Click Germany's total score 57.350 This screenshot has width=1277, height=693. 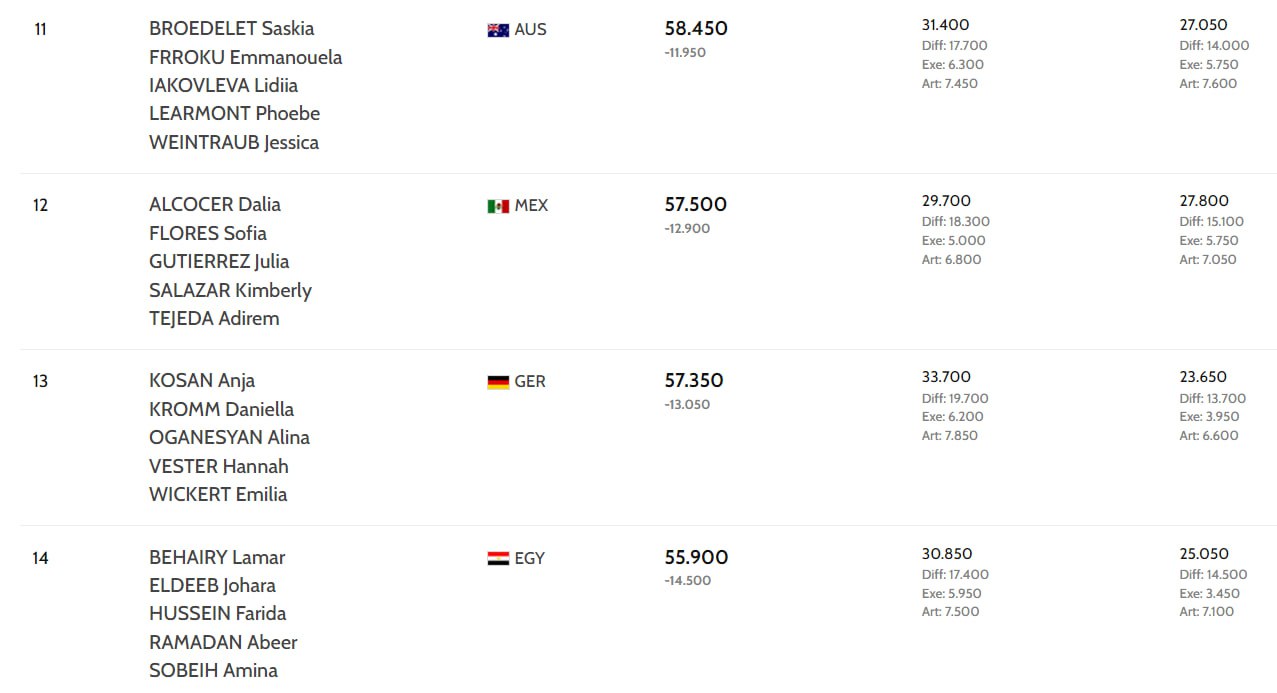pos(694,380)
